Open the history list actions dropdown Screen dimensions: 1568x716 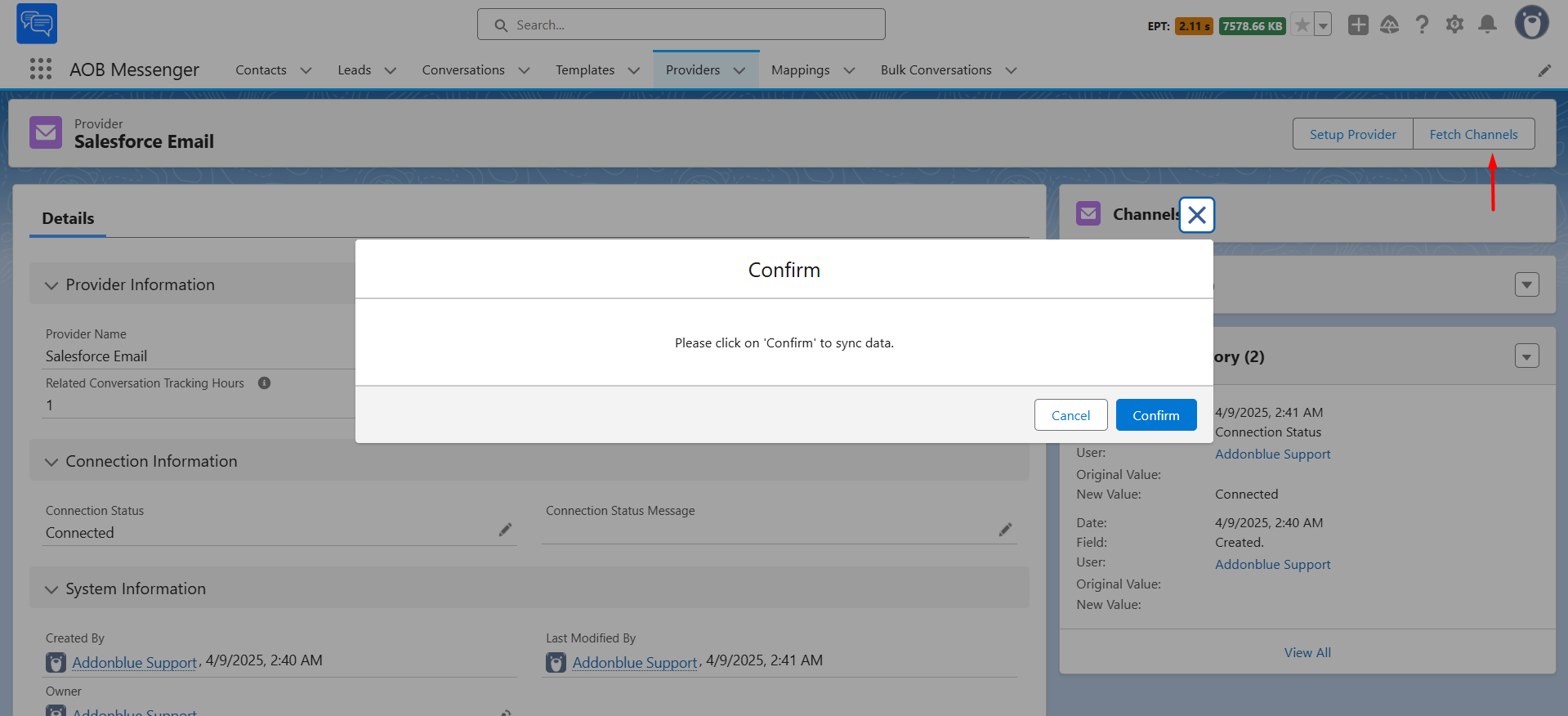[1526, 356]
